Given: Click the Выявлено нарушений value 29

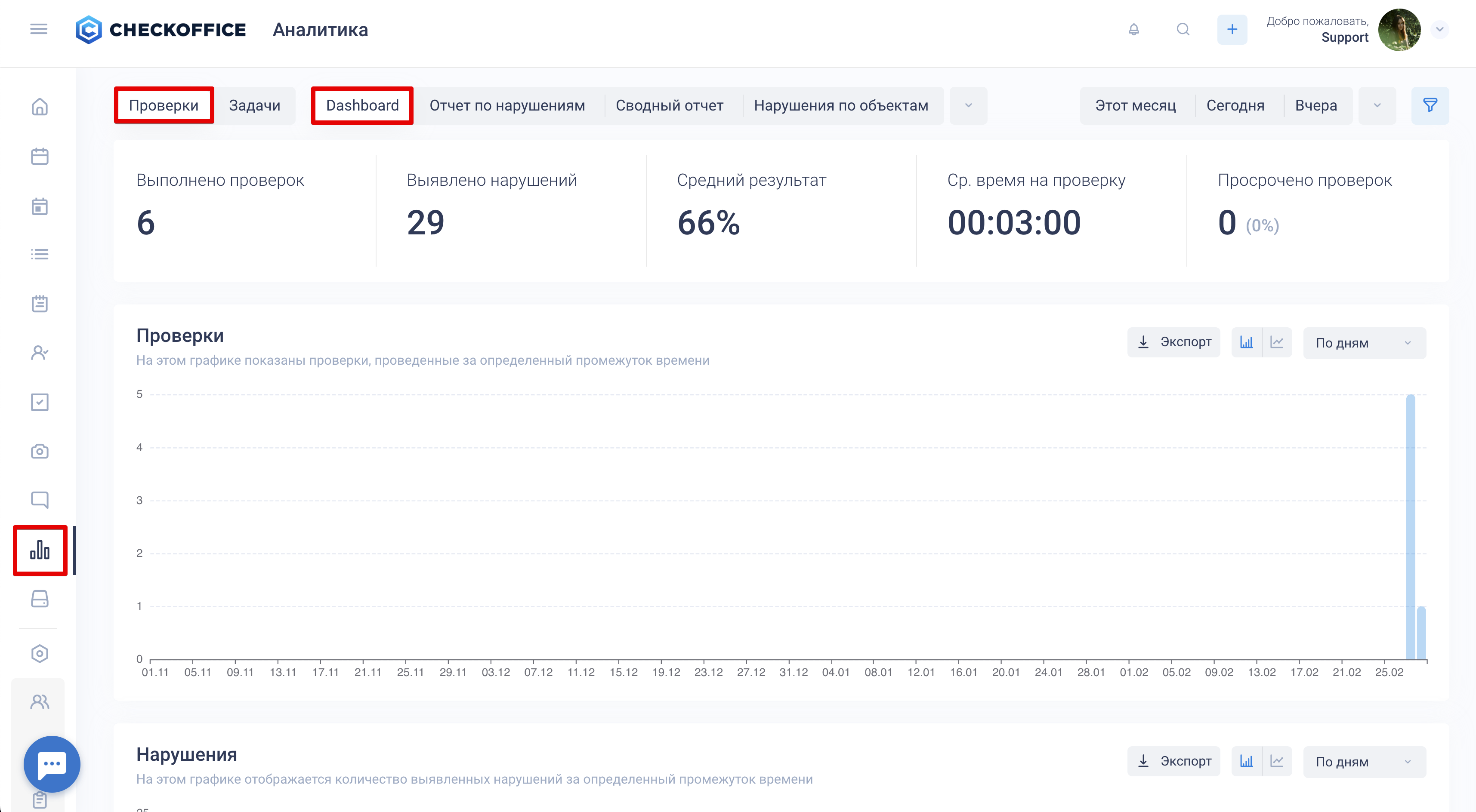Looking at the screenshot, I should pyautogui.click(x=425, y=222).
